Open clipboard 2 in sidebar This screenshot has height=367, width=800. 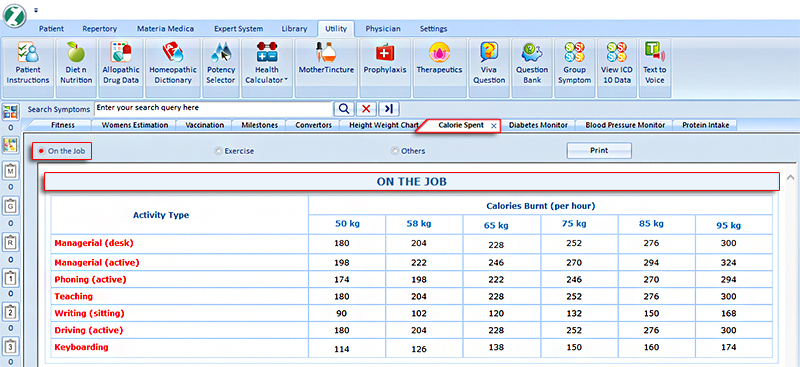tap(11, 313)
